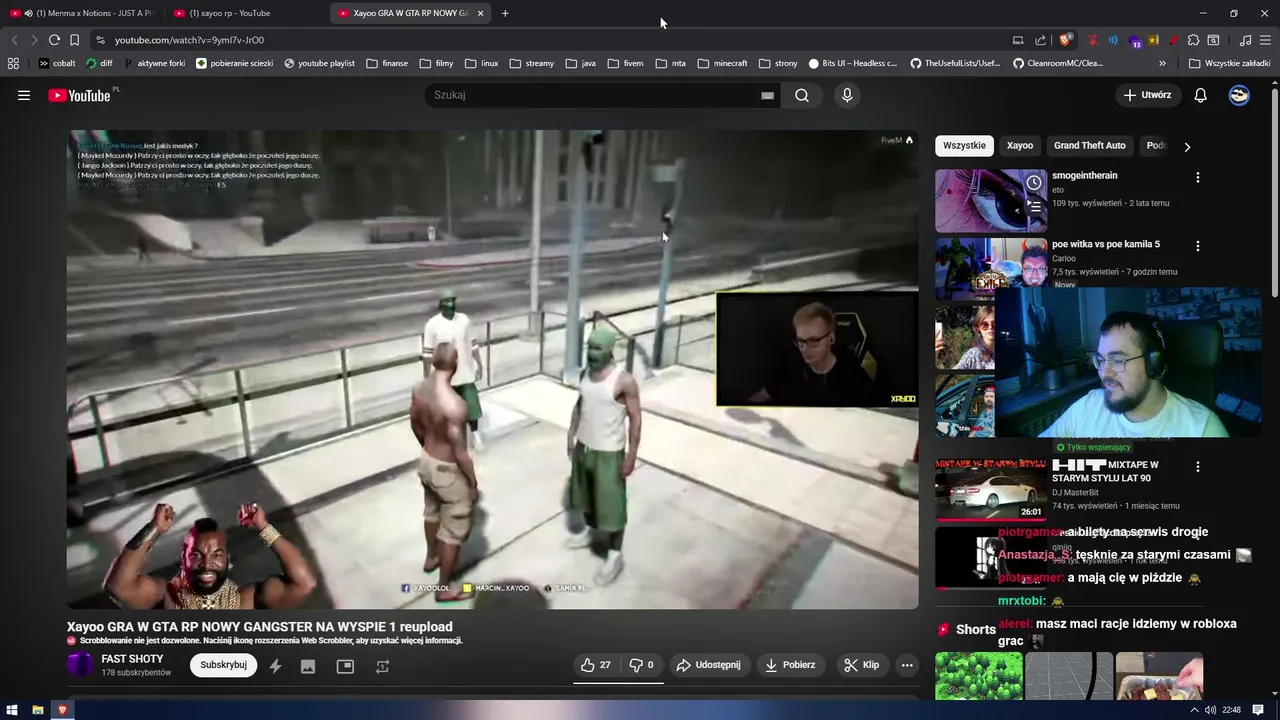Open the Brave main hamburger menu
This screenshot has height=720, width=1280.
[x=1265, y=40]
